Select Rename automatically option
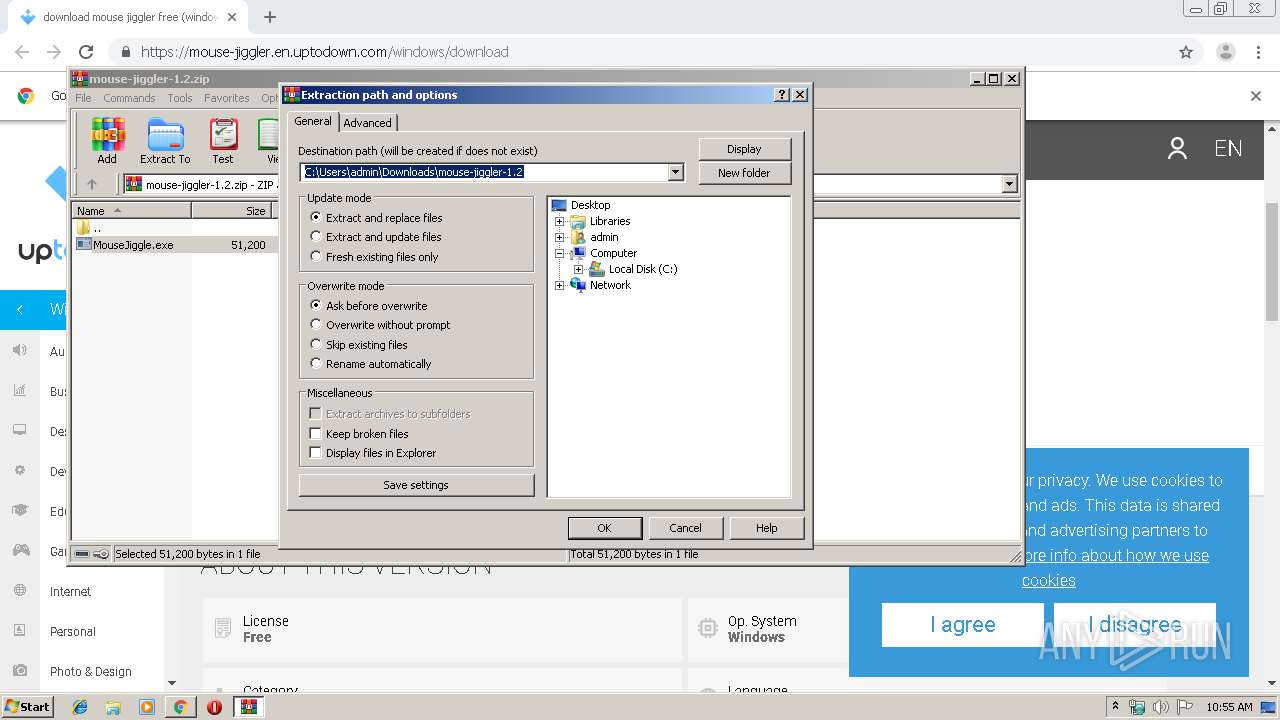 point(316,363)
